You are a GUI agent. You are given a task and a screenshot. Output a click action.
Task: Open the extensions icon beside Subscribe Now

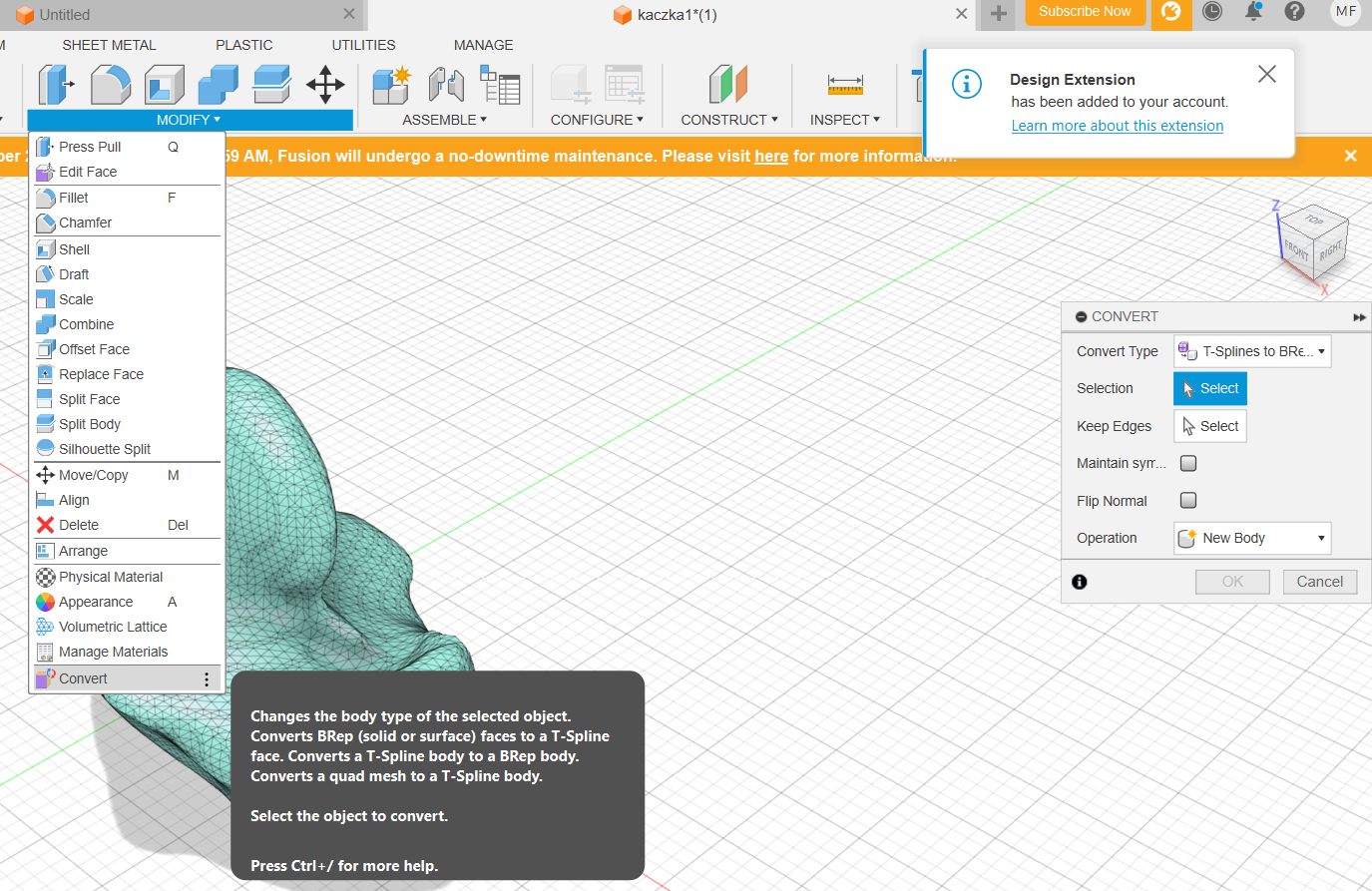[1171, 13]
